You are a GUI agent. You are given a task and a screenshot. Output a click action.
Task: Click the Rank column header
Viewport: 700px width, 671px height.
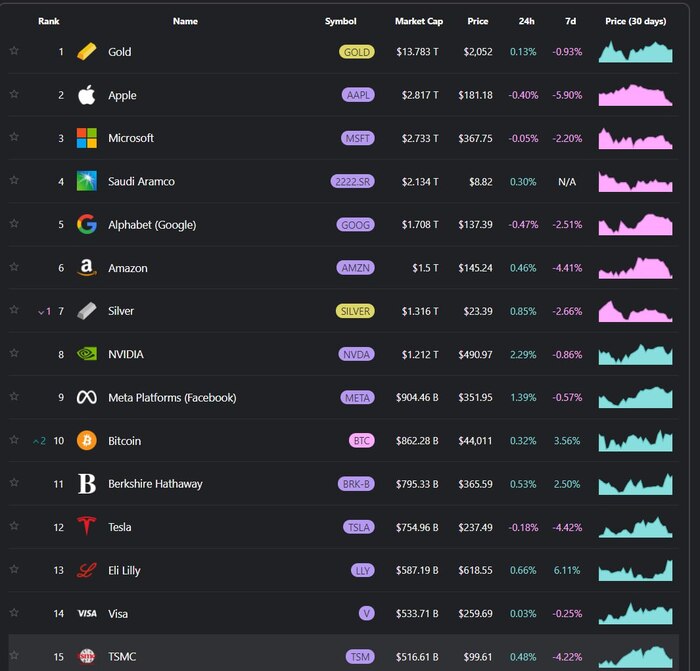[x=49, y=21]
